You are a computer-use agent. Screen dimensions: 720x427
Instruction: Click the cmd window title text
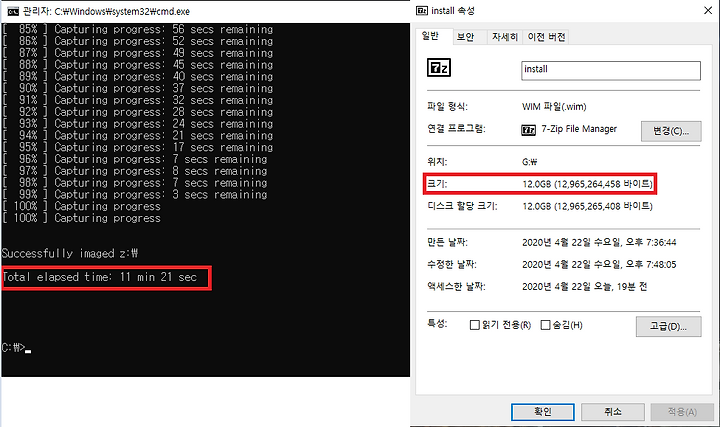(106, 11)
